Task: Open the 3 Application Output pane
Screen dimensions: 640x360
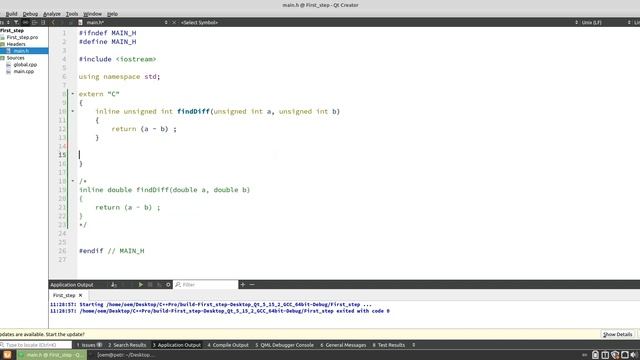Action: pyautogui.click(x=177, y=345)
